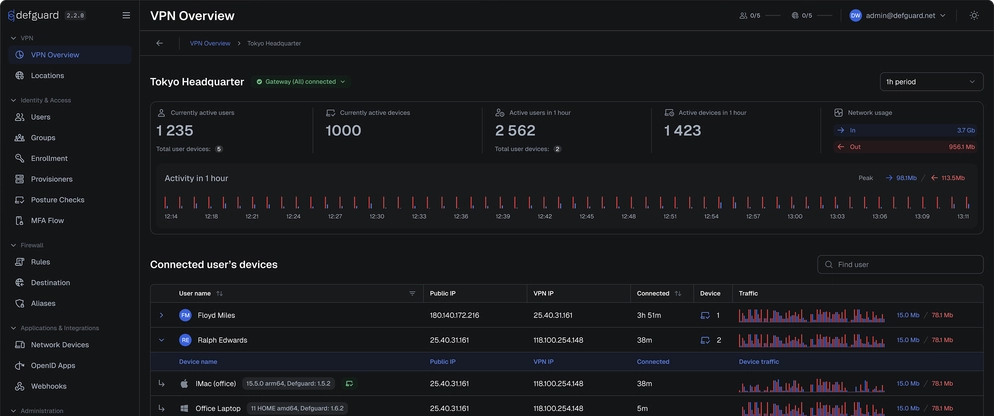Click the Floyd Miles traffic chart
The height and width of the screenshot is (416, 994).
pos(811,315)
